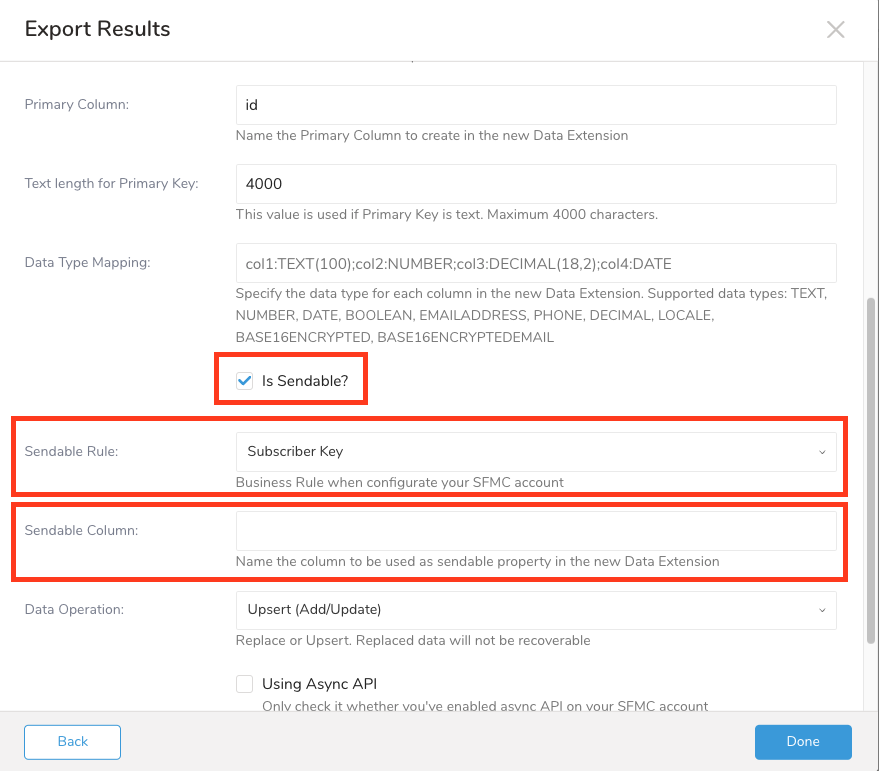Open the Data Operation dropdown
The image size is (879, 771).
pyautogui.click(x=535, y=610)
